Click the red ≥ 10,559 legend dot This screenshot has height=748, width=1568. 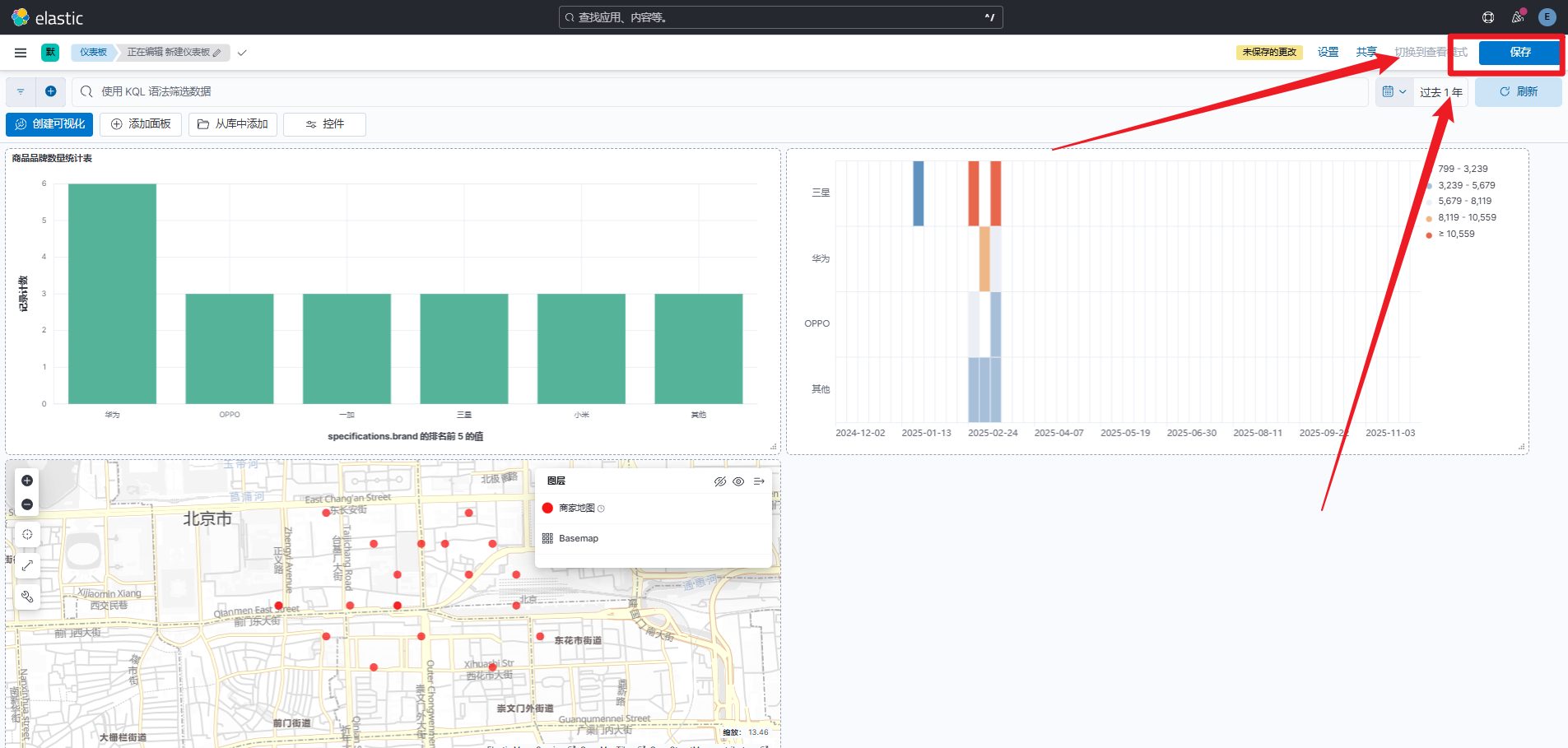[x=1429, y=235]
